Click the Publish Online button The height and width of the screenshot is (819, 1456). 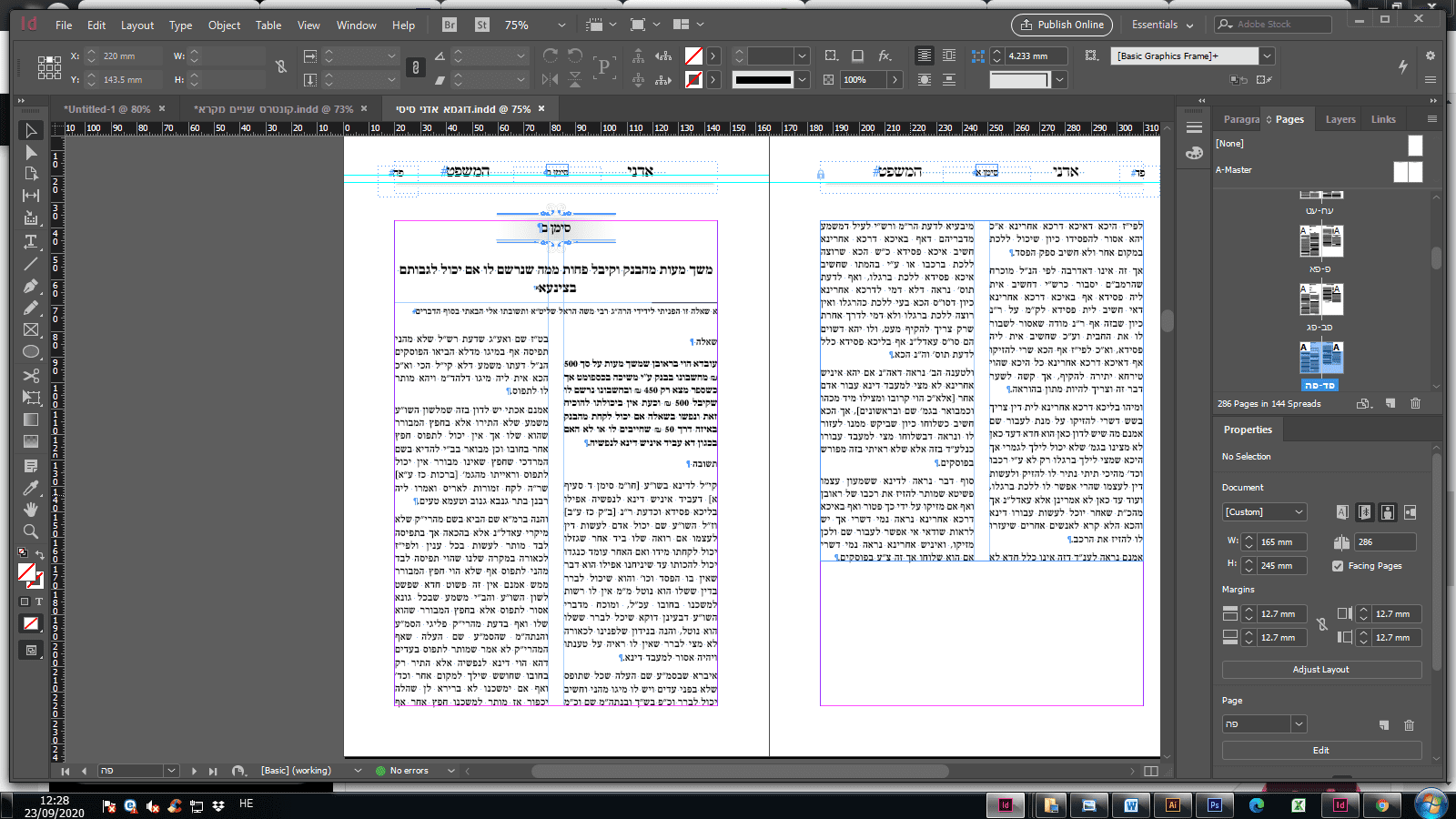point(1062,25)
